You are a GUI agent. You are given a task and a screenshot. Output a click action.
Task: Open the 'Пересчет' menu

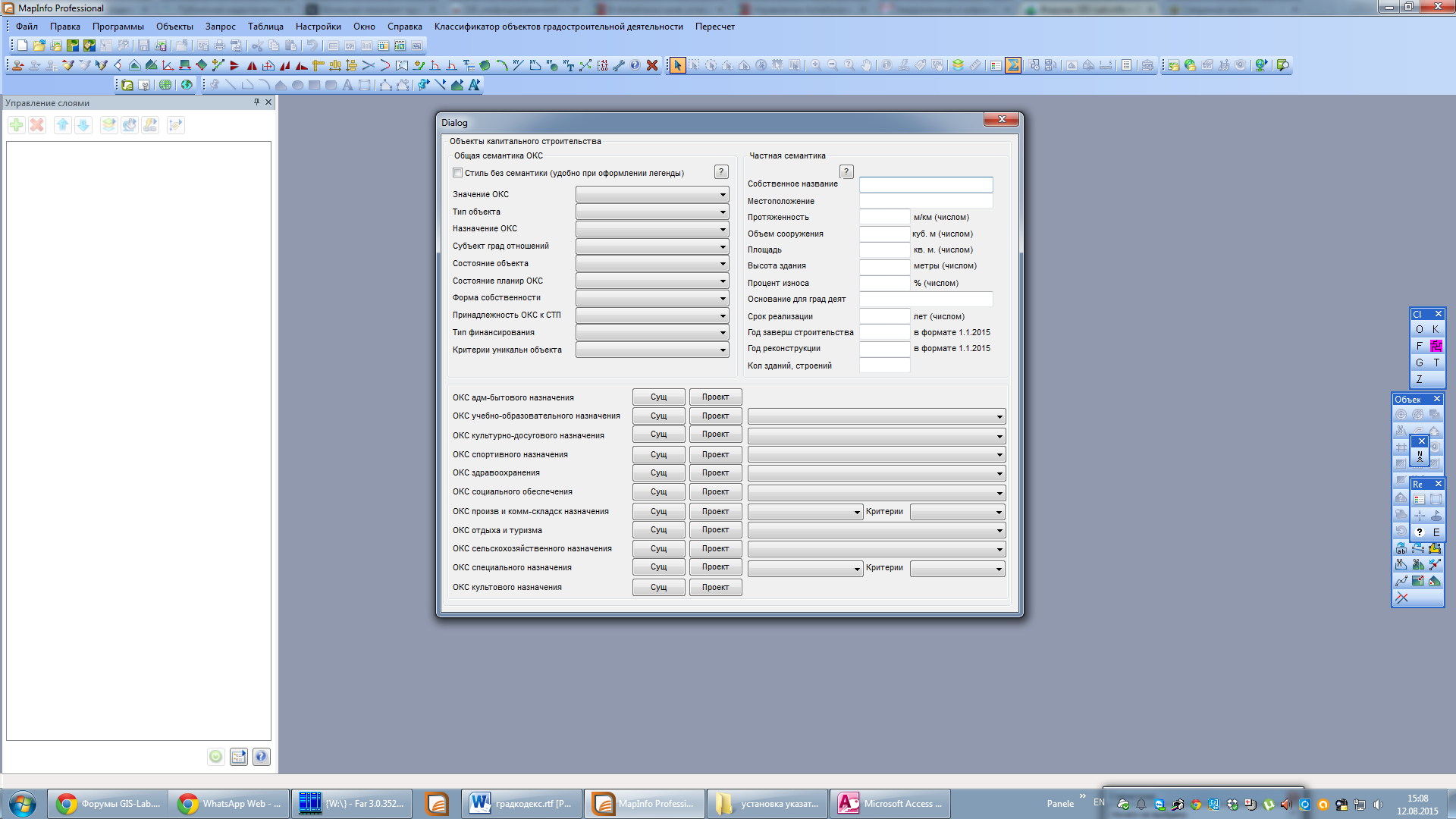714,27
